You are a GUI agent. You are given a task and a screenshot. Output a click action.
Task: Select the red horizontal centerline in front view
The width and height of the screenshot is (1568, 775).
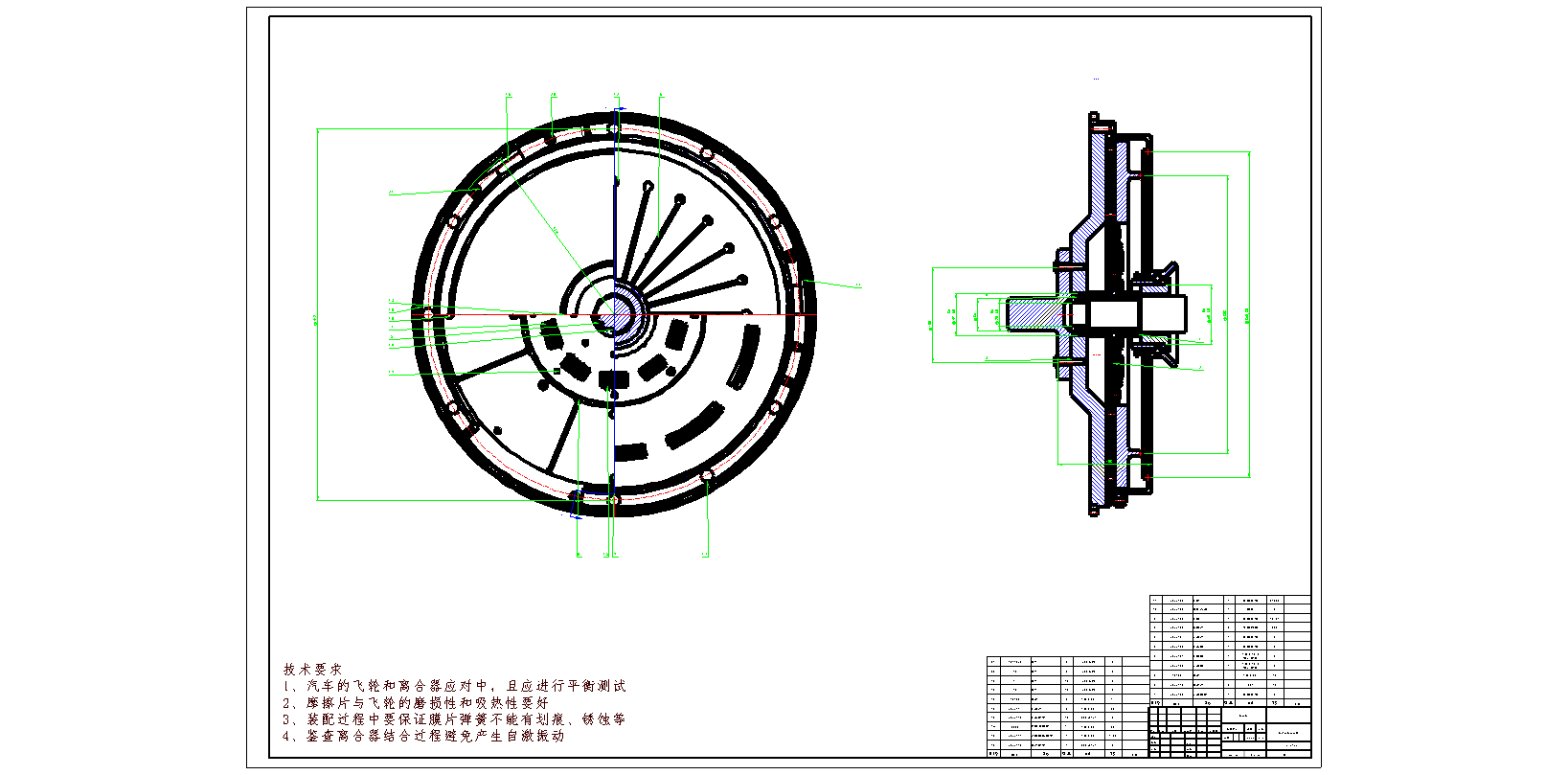pos(728,314)
